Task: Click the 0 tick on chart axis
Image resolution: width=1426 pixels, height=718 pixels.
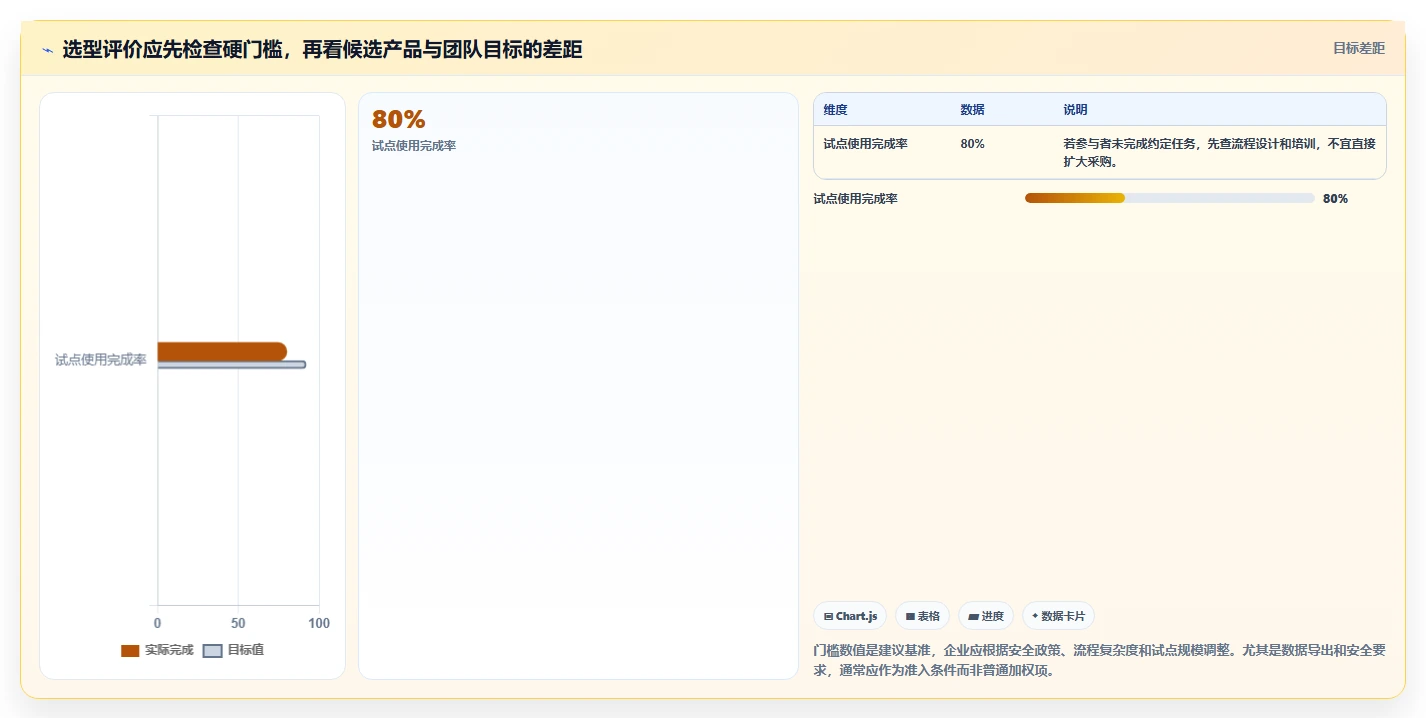Action: pyautogui.click(x=157, y=623)
